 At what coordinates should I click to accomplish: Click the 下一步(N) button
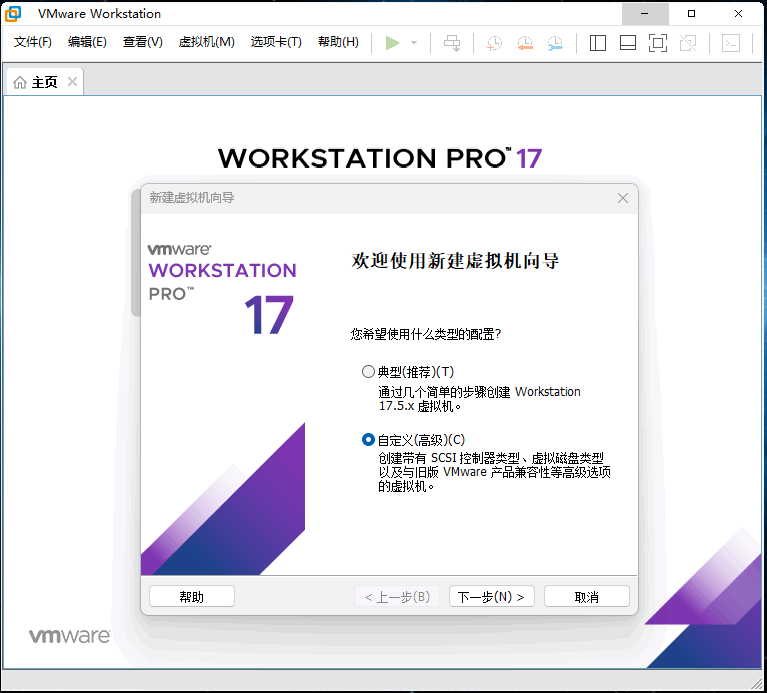coord(491,597)
